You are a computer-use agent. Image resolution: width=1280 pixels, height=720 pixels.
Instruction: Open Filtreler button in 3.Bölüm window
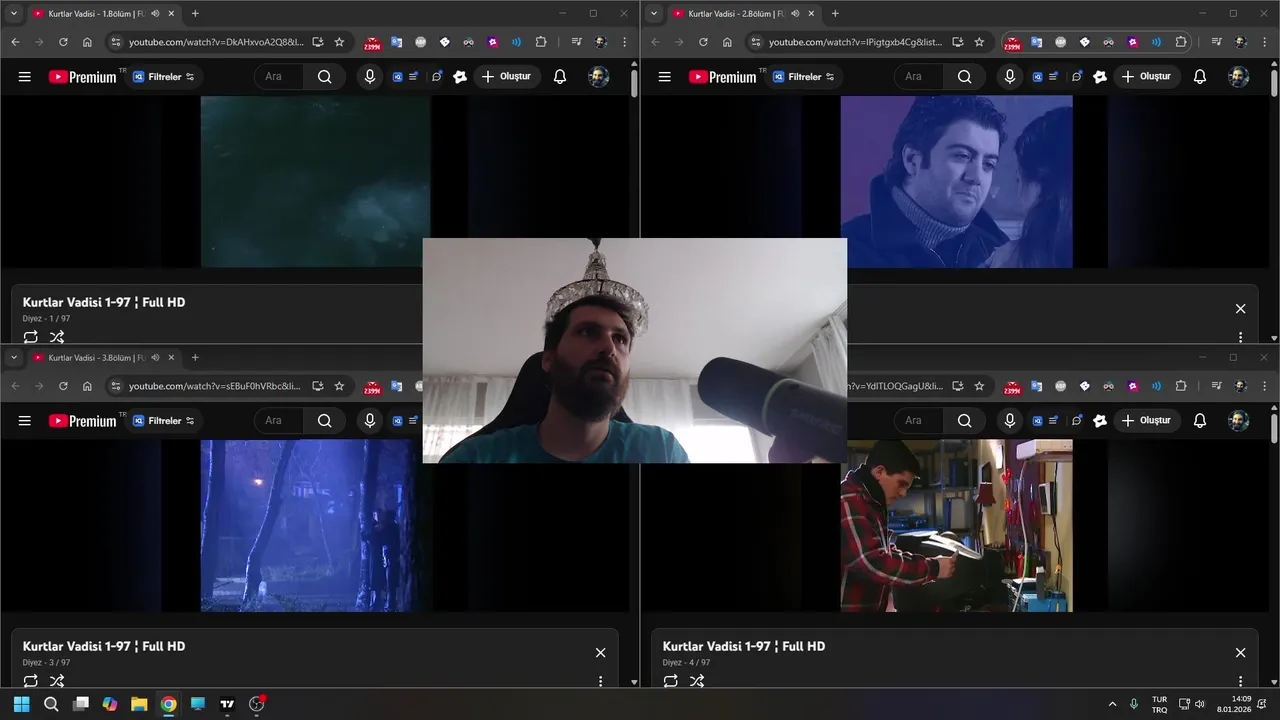tap(163, 421)
